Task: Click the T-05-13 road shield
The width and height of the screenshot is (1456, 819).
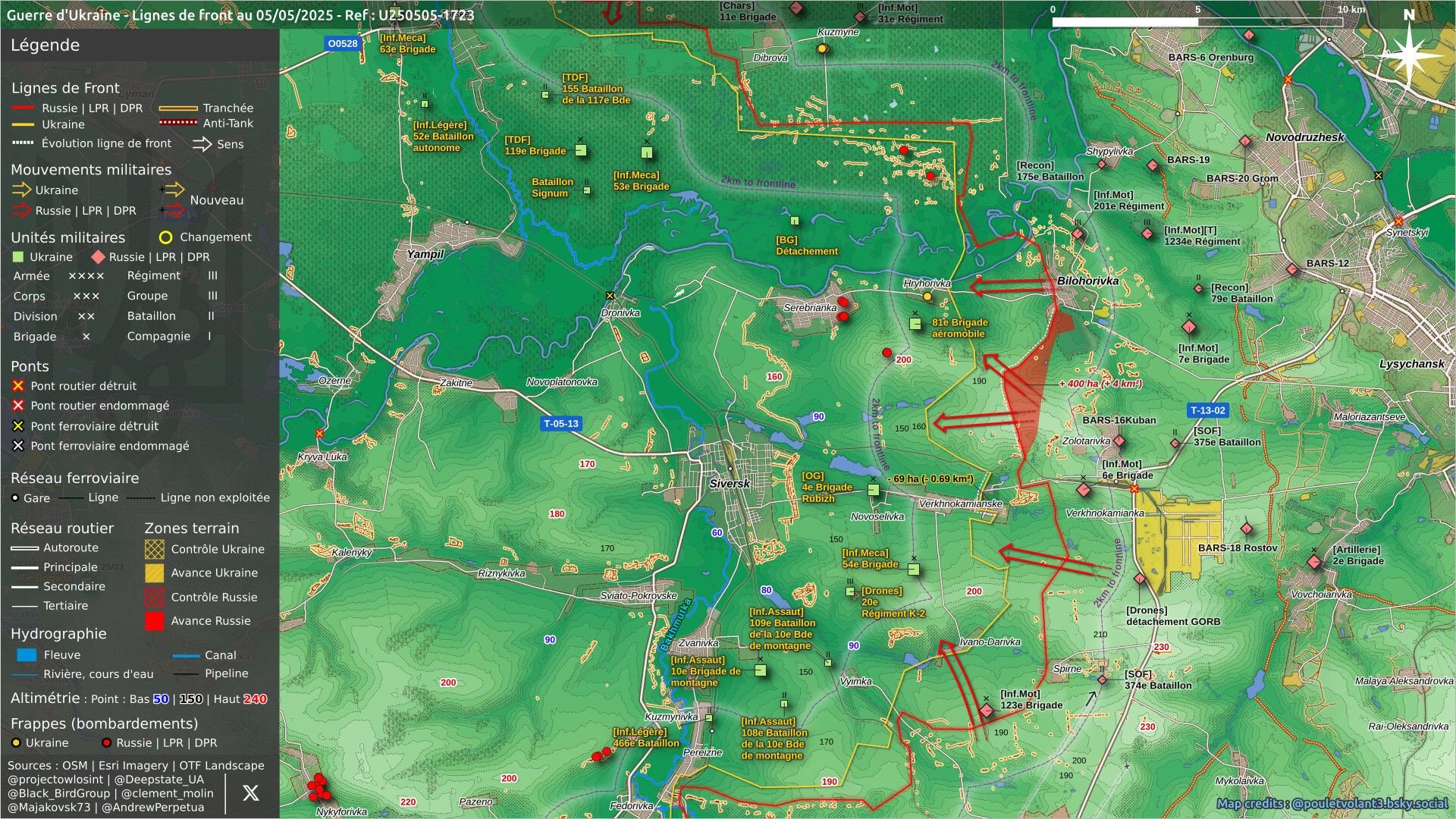Action: click(561, 424)
